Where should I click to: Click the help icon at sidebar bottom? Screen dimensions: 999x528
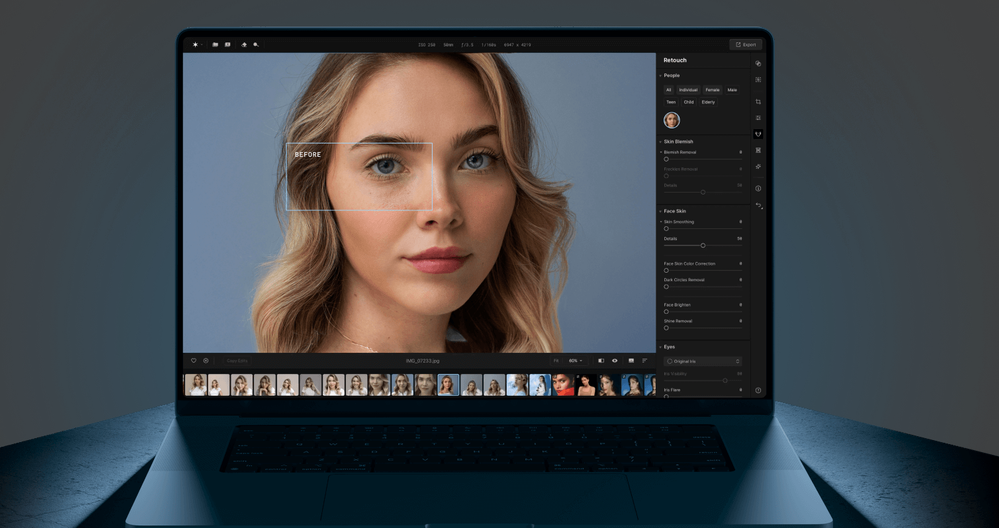pyautogui.click(x=758, y=390)
